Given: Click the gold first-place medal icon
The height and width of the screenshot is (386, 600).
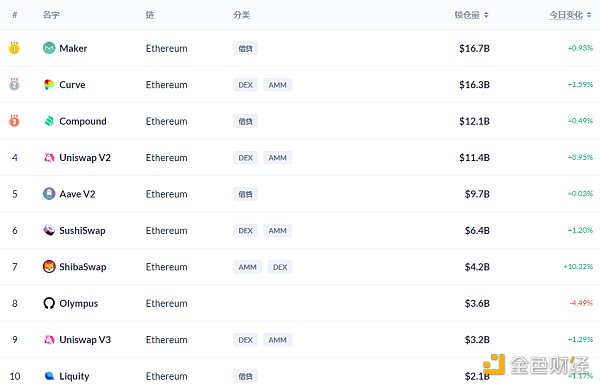Looking at the screenshot, I should [14, 48].
